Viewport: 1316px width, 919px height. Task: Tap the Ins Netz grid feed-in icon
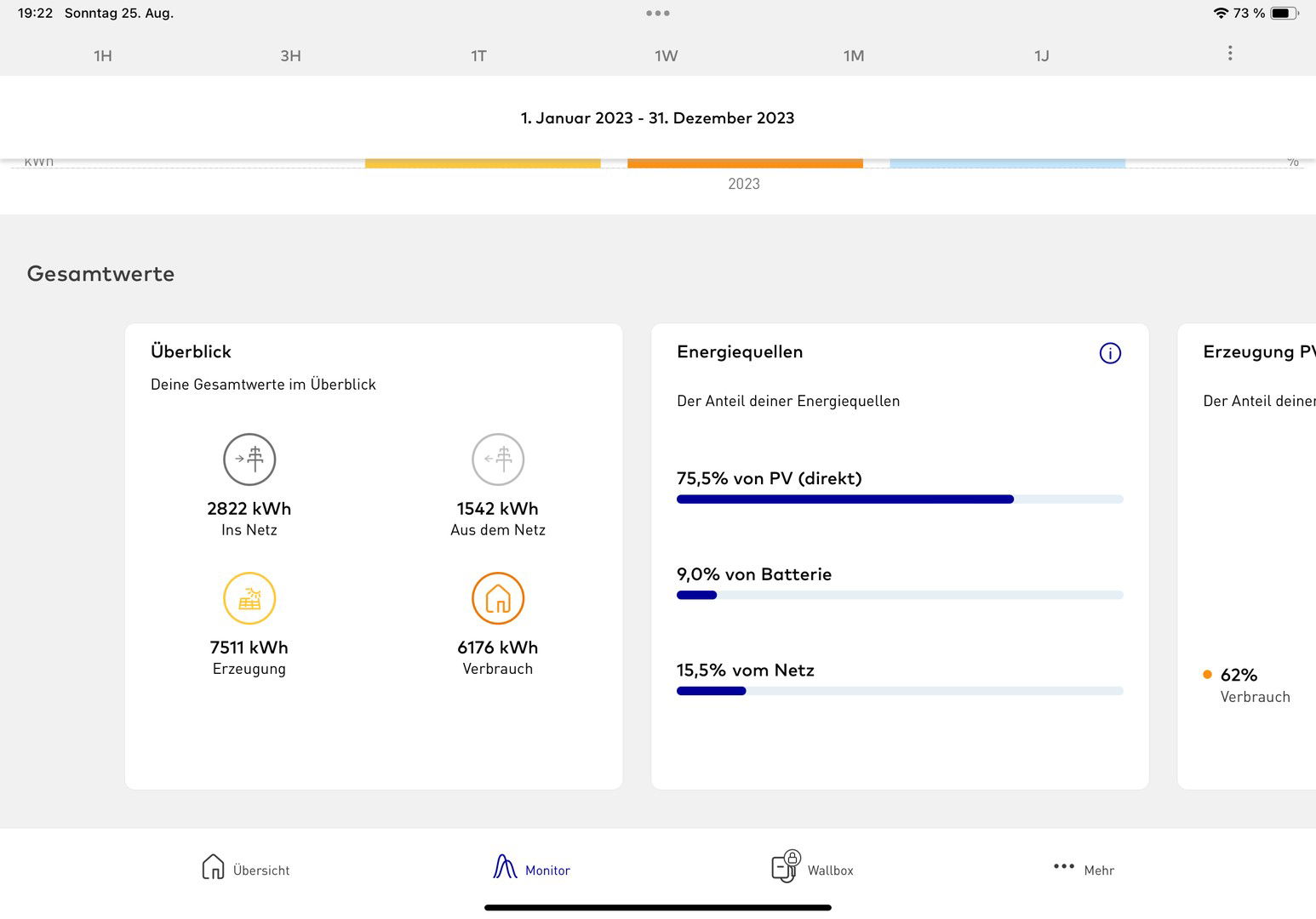pyautogui.click(x=249, y=459)
